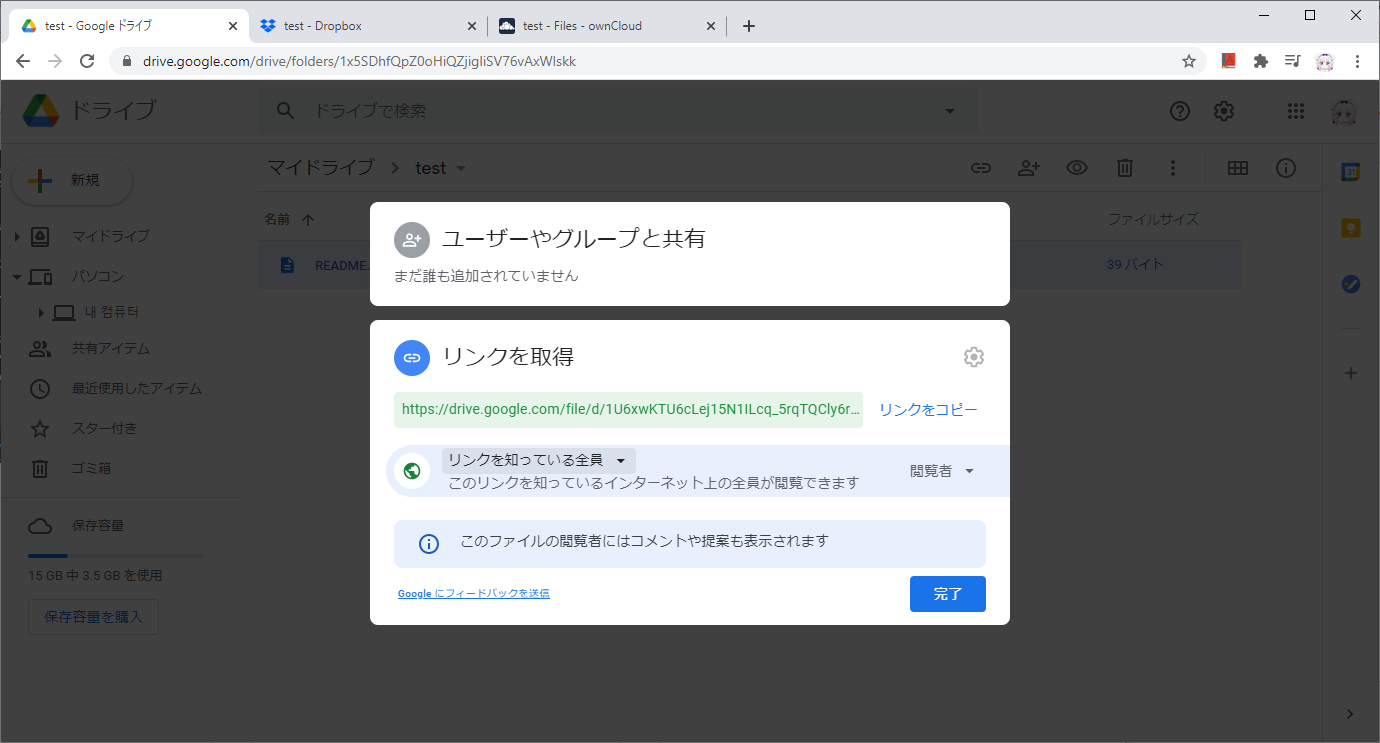Open the Google apps grid
1380x743 pixels.
point(1296,111)
